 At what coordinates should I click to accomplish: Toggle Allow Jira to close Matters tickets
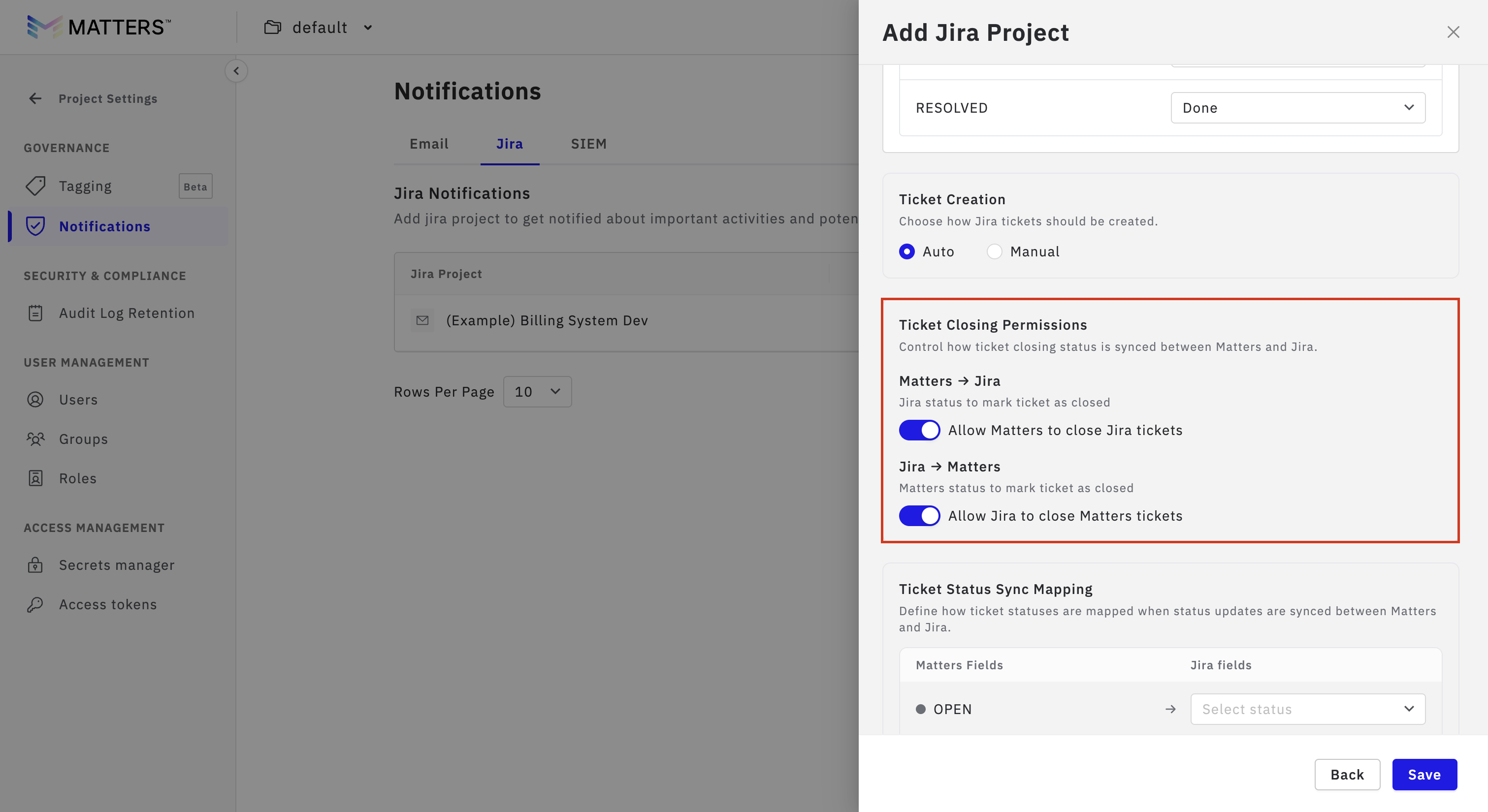919,516
